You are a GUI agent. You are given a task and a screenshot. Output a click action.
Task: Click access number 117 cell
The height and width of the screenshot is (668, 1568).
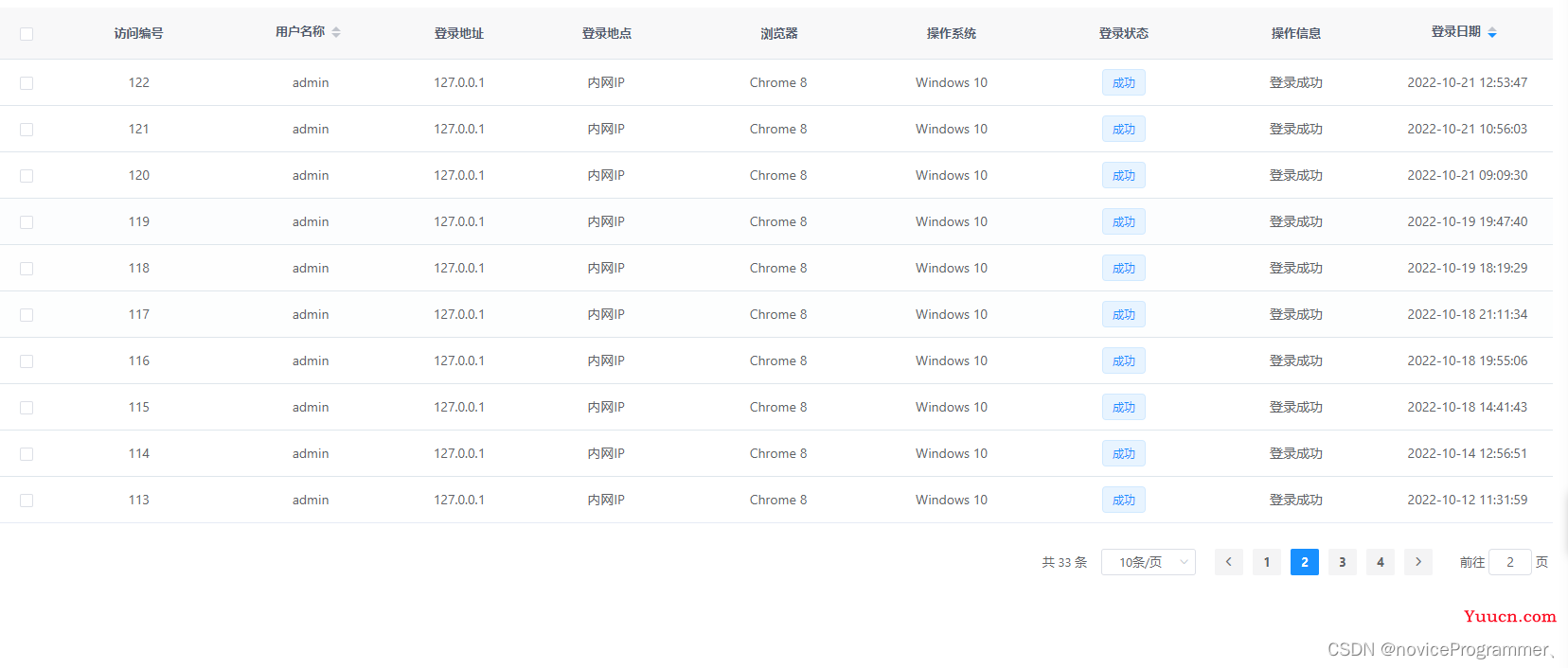pyautogui.click(x=139, y=314)
